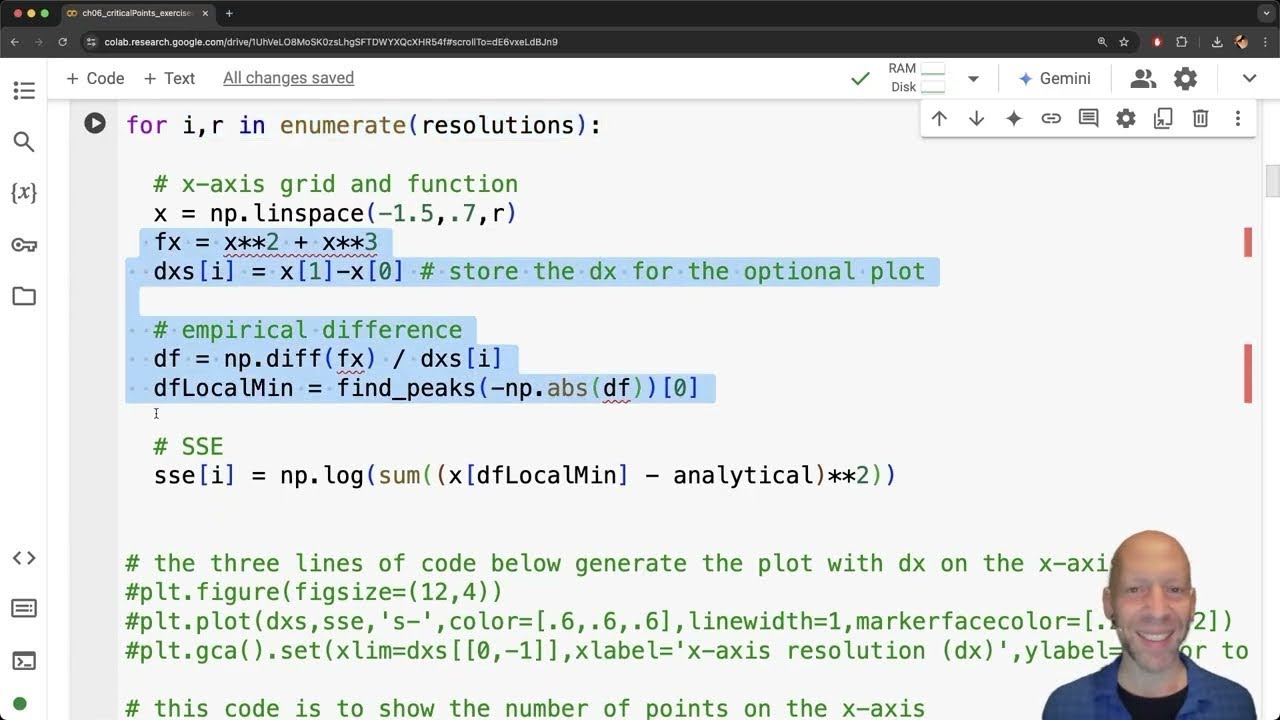Move cell up with the up arrow
1280x720 pixels.
[x=939, y=118]
